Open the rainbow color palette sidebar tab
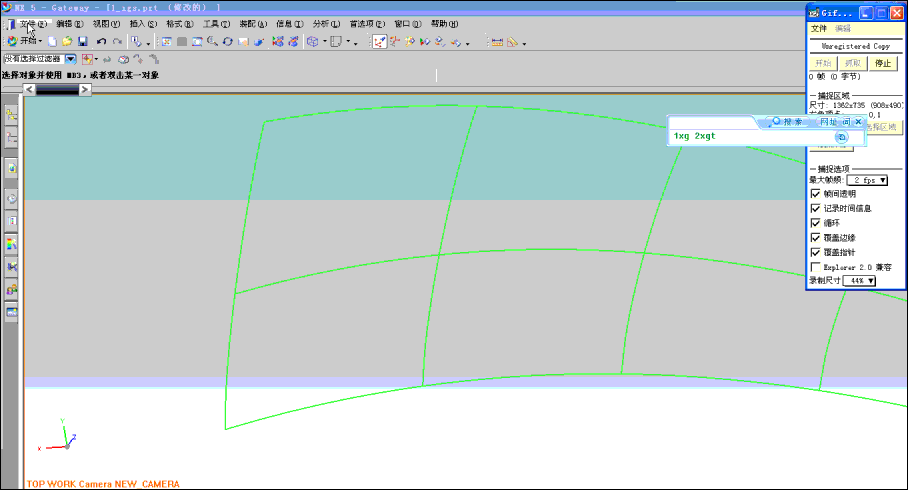This screenshot has width=908, height=490. click(x=11, y=244)
